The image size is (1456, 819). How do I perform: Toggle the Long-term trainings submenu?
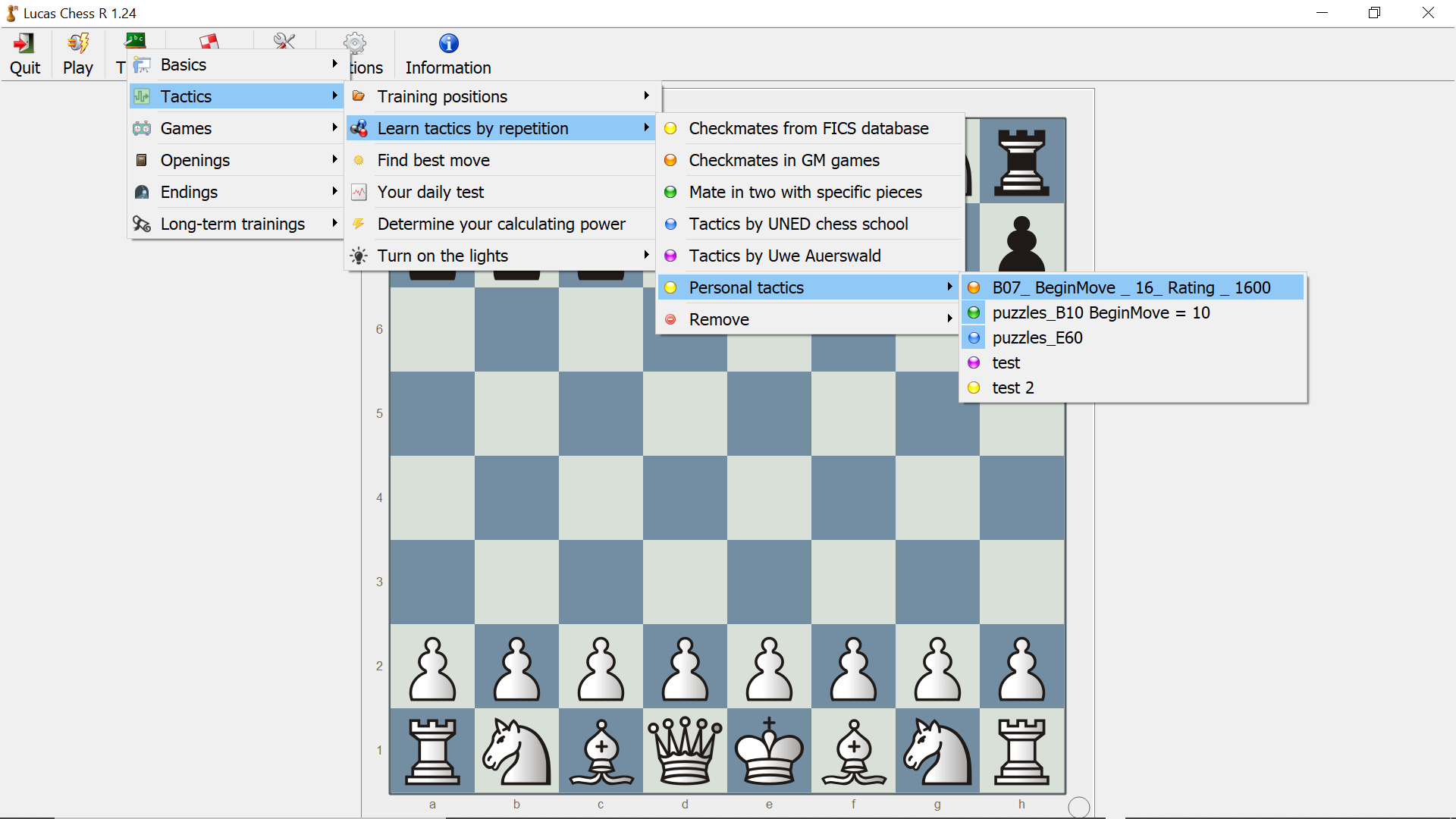(x=233, y=223)
